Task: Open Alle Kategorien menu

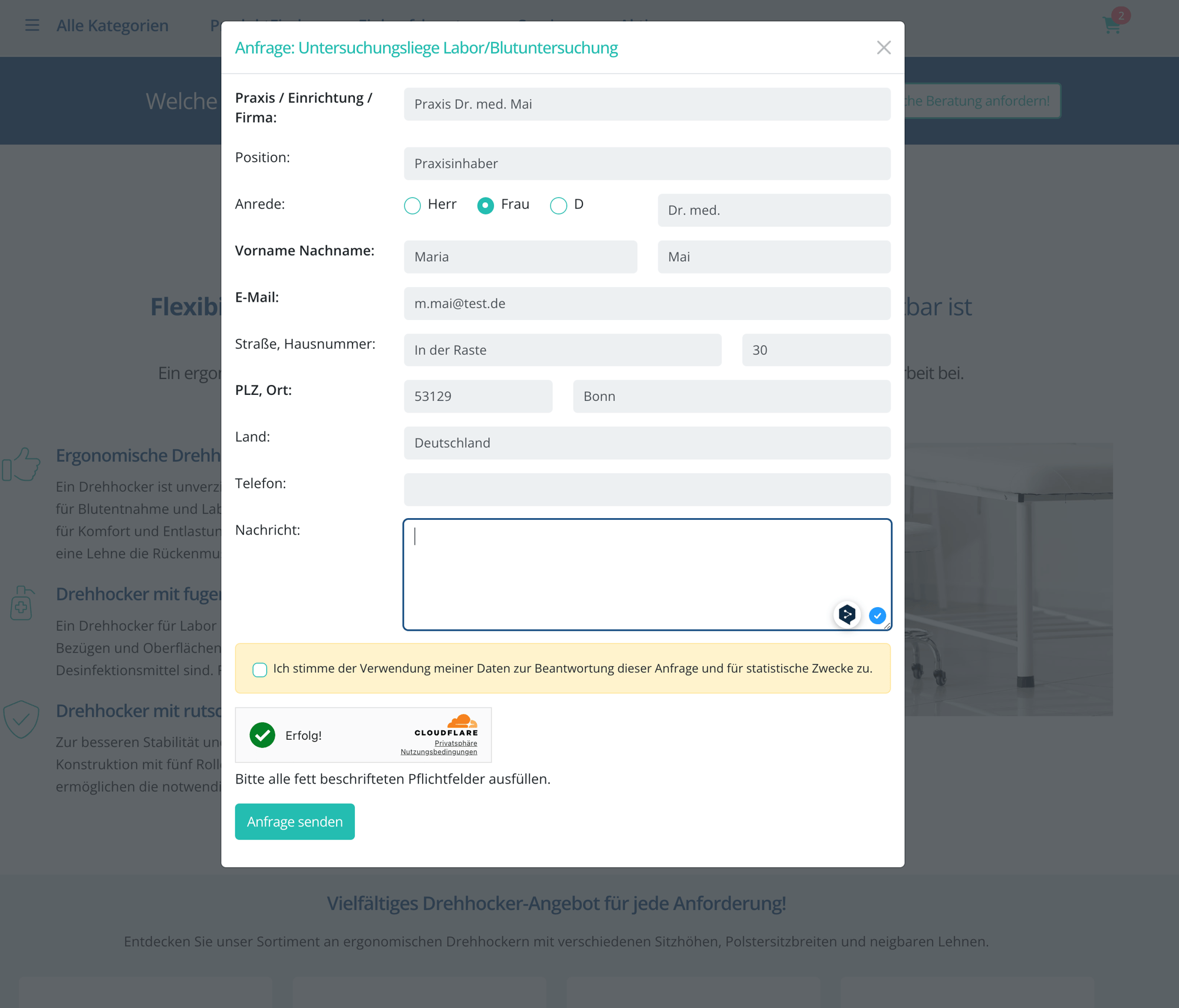Action: coord(113,25)
